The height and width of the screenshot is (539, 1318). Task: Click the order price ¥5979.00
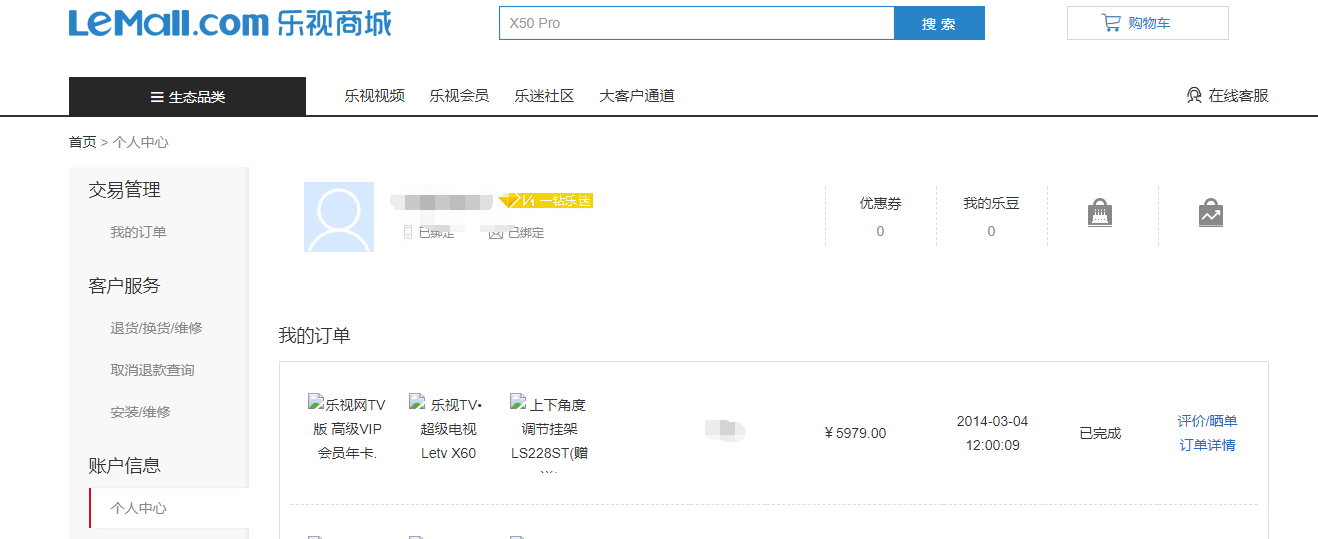click(855, 433)
